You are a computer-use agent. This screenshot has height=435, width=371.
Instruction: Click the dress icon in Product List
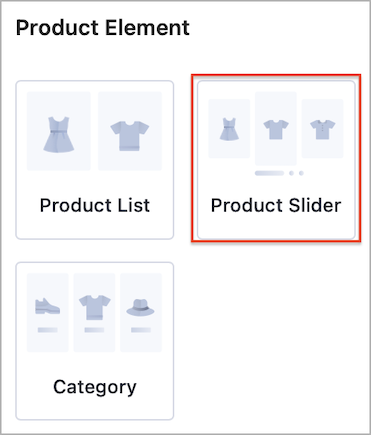(59, 134)
